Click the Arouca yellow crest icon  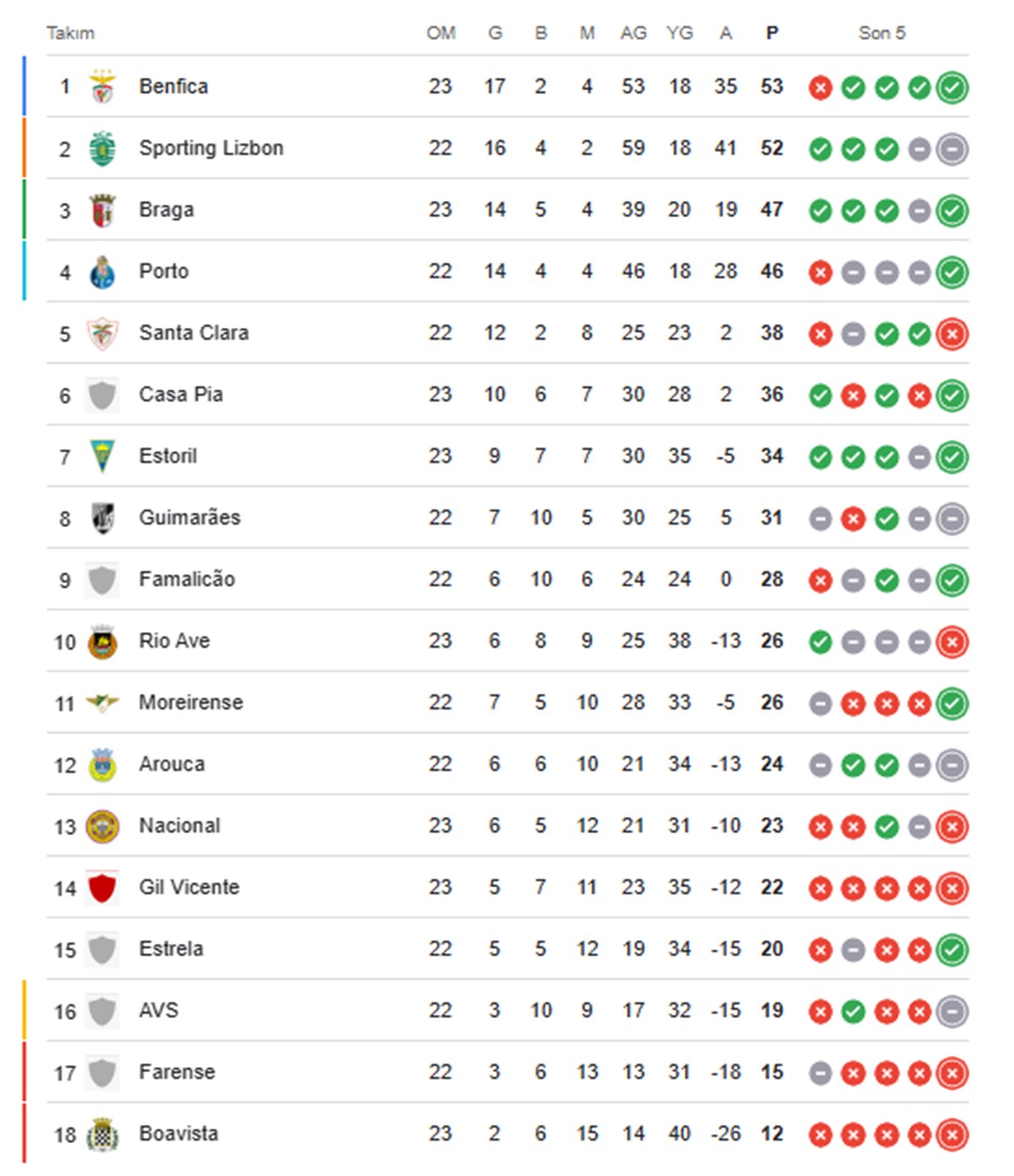[102, 765]
